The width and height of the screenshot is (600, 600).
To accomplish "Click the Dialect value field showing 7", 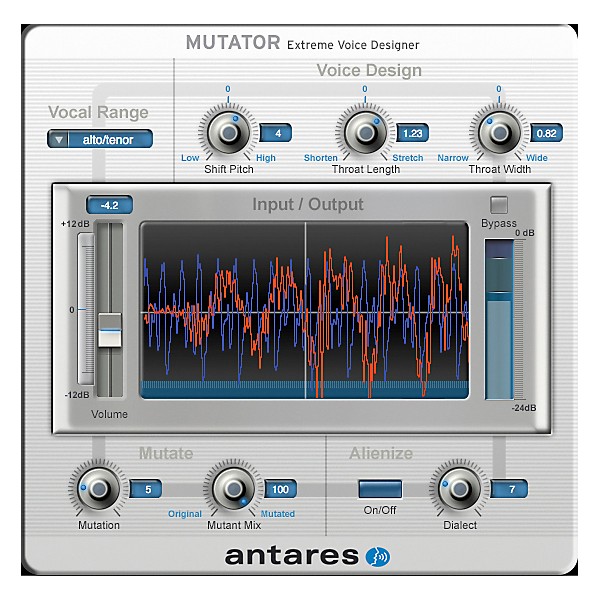I will click(x=509, y=489).
